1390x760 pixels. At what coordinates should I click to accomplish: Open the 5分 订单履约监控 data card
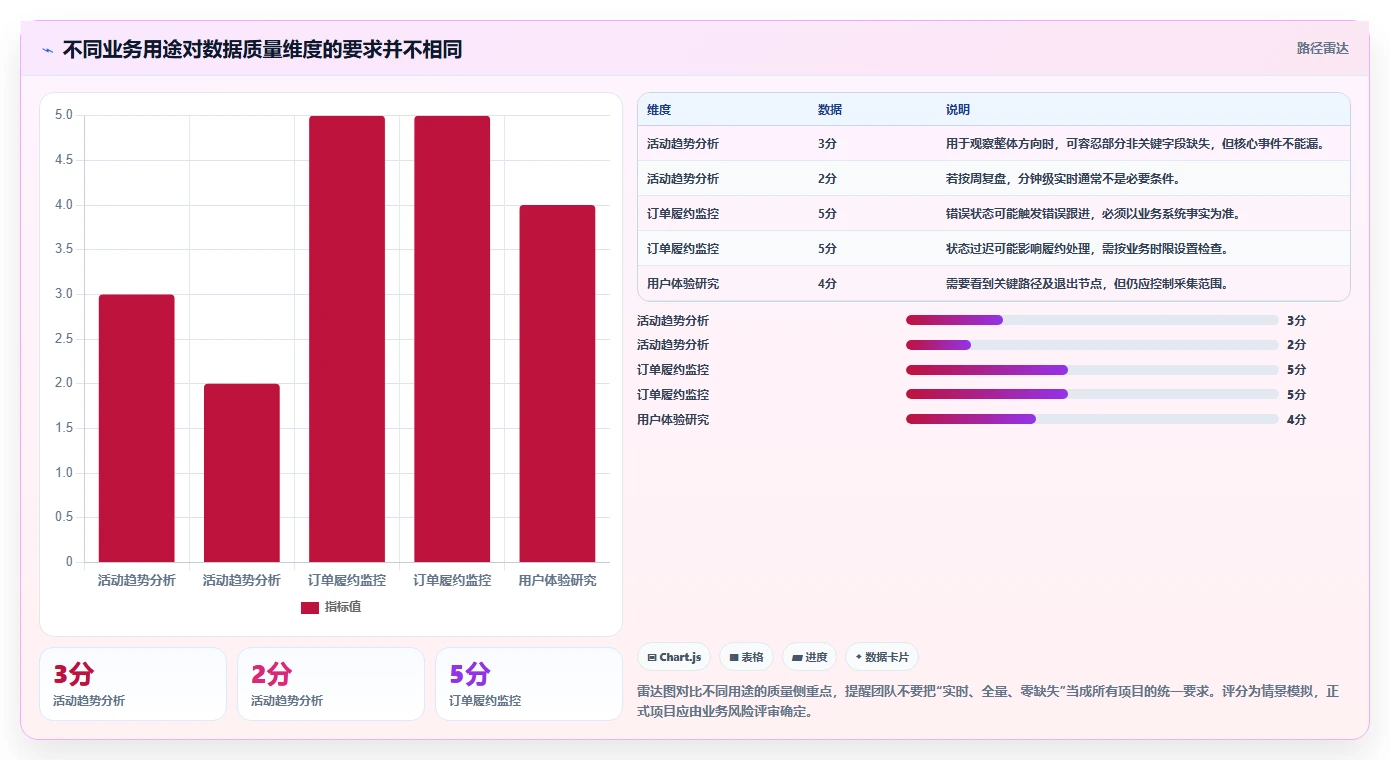coord(529,684)
